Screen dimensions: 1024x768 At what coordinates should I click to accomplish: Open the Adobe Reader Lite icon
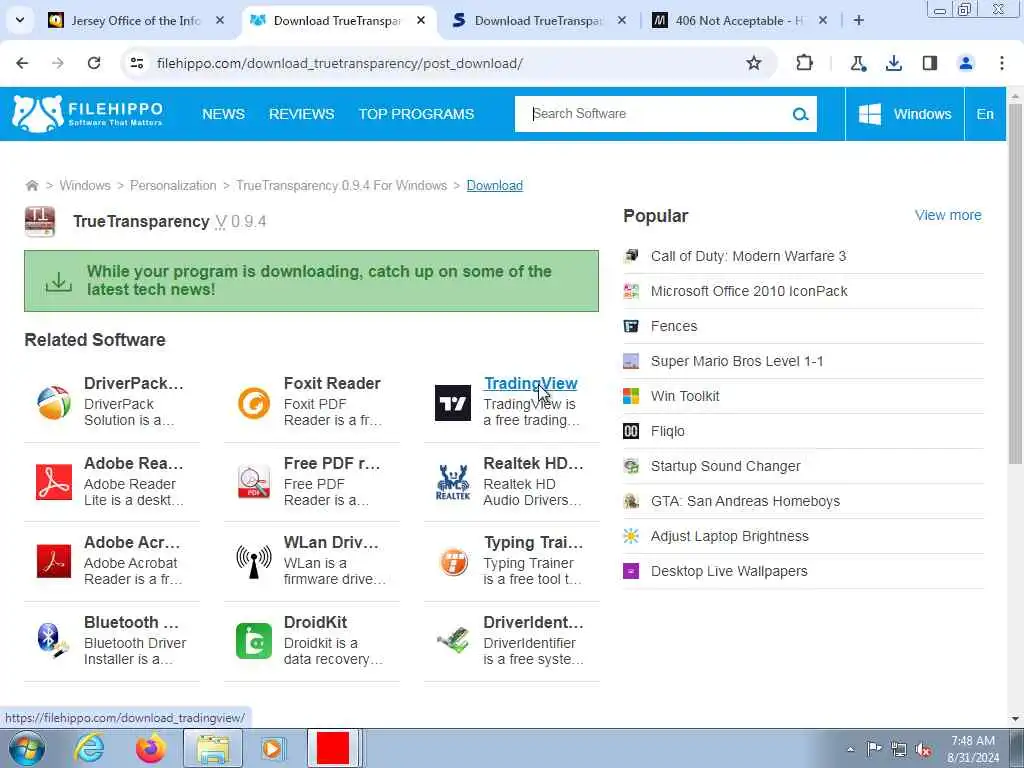tap(54, 482)
